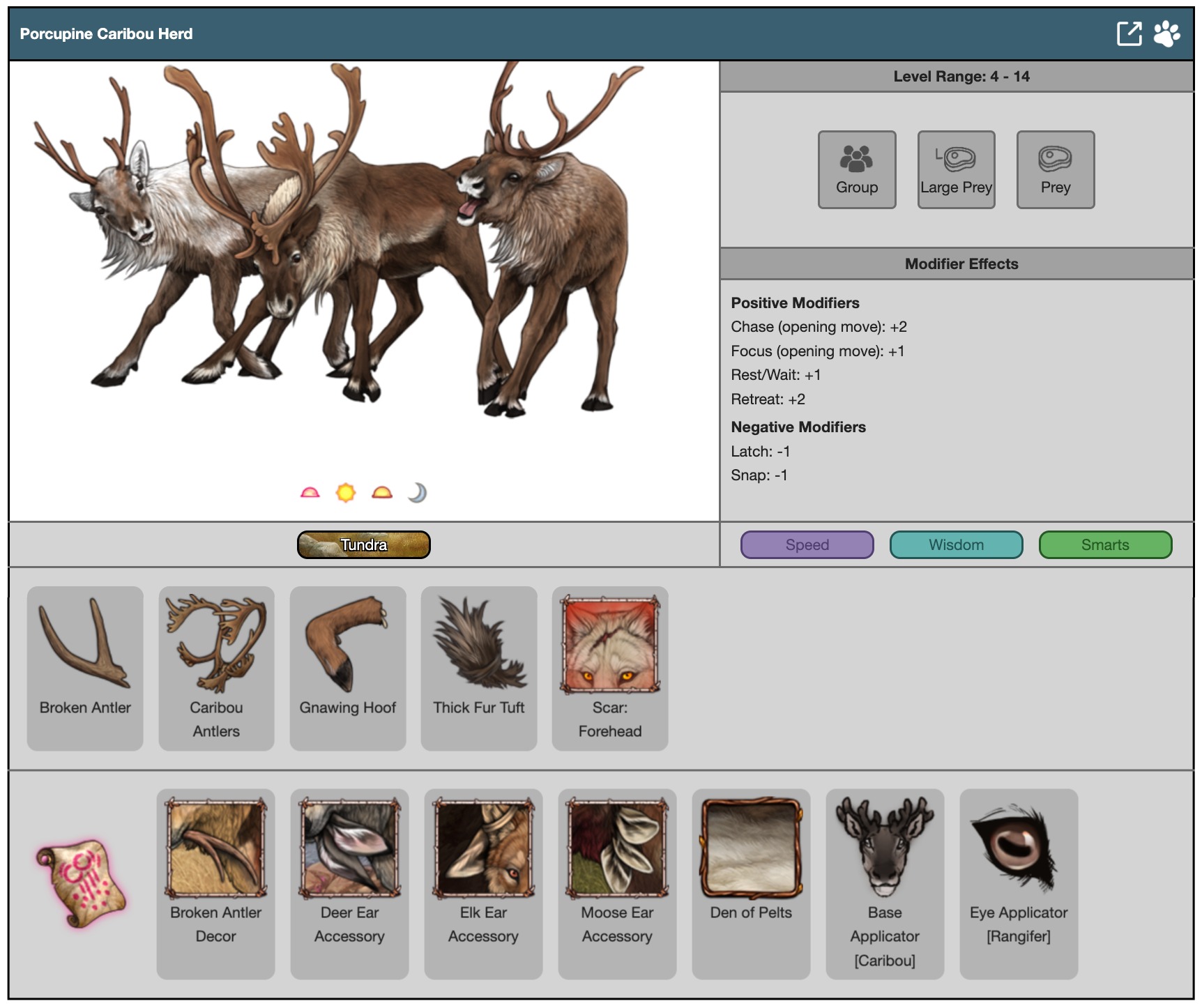This screenshot has width=1202, height=1008.
Task: Click the Prey meat icon tile
Action: tap(1055, 169)
